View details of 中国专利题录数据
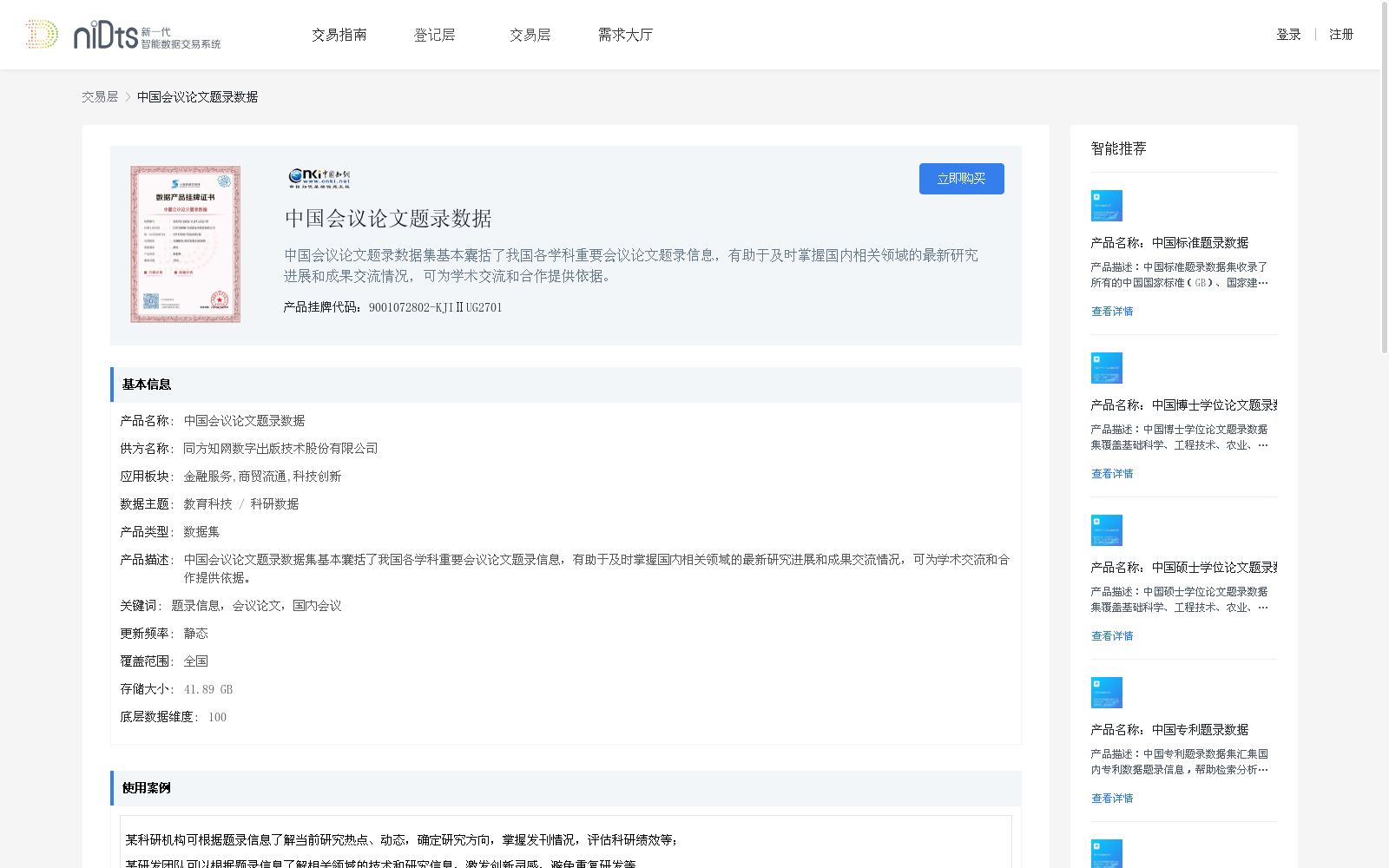The width and height of the screenshot is (1389, 868). pyautogui.click(x=1112, y=799)
